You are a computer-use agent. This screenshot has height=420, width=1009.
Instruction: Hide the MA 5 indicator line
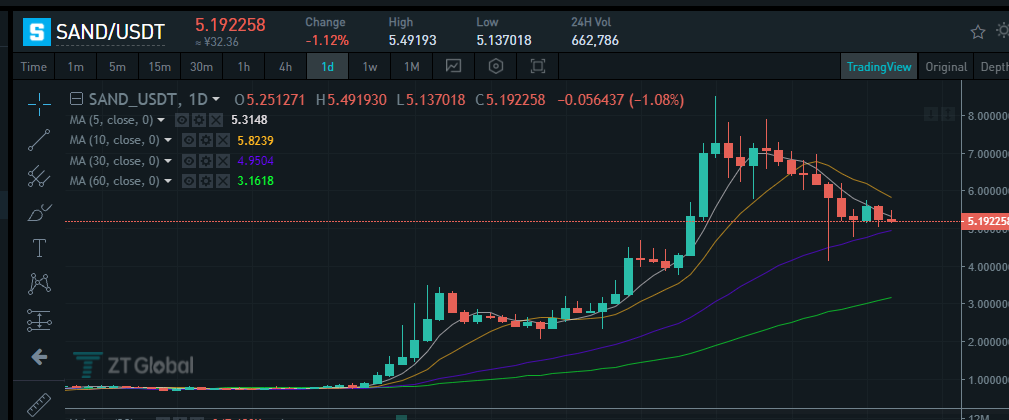182,120
